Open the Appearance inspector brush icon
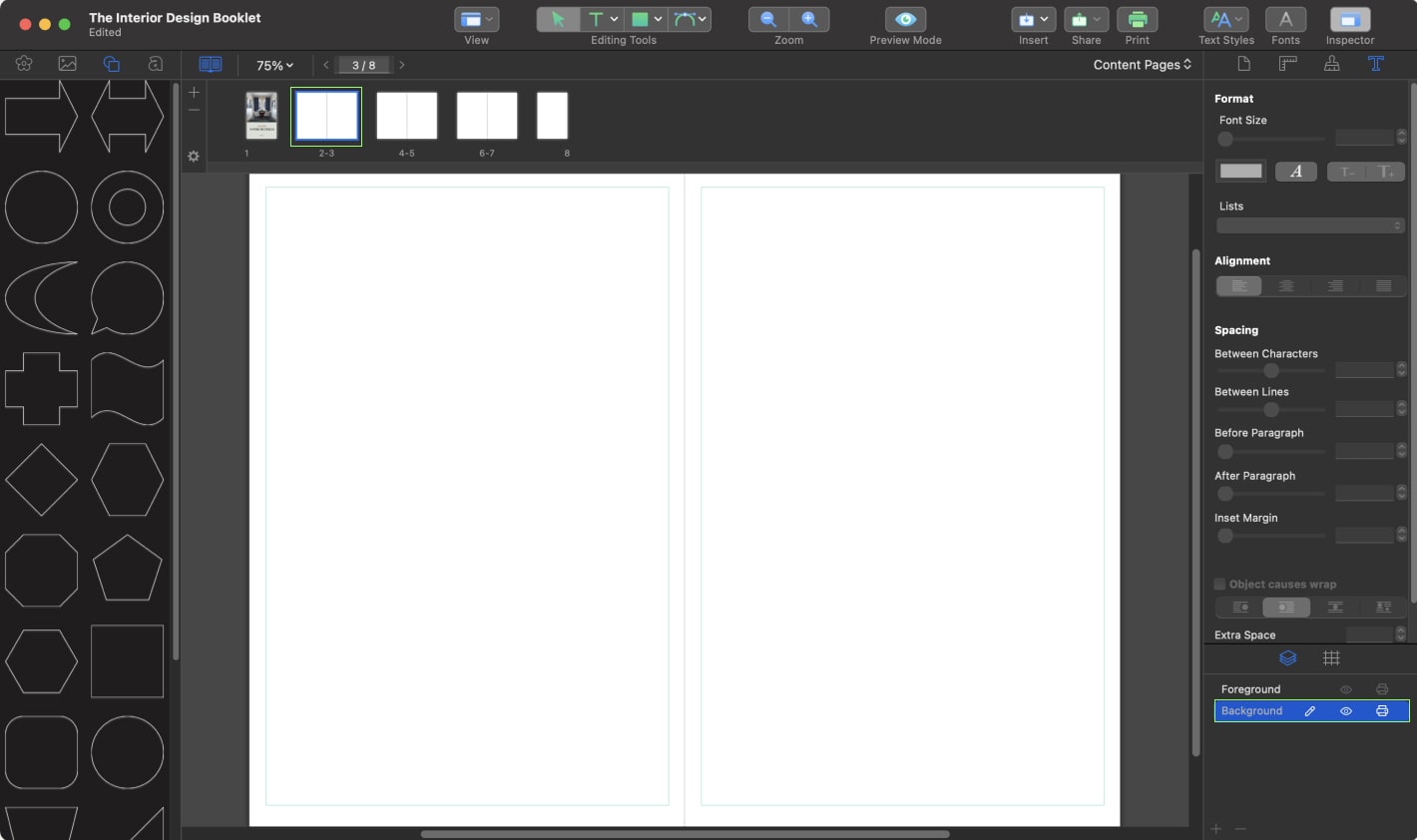The width and height of the screenshot is (1417, 840). point(1331,64)
